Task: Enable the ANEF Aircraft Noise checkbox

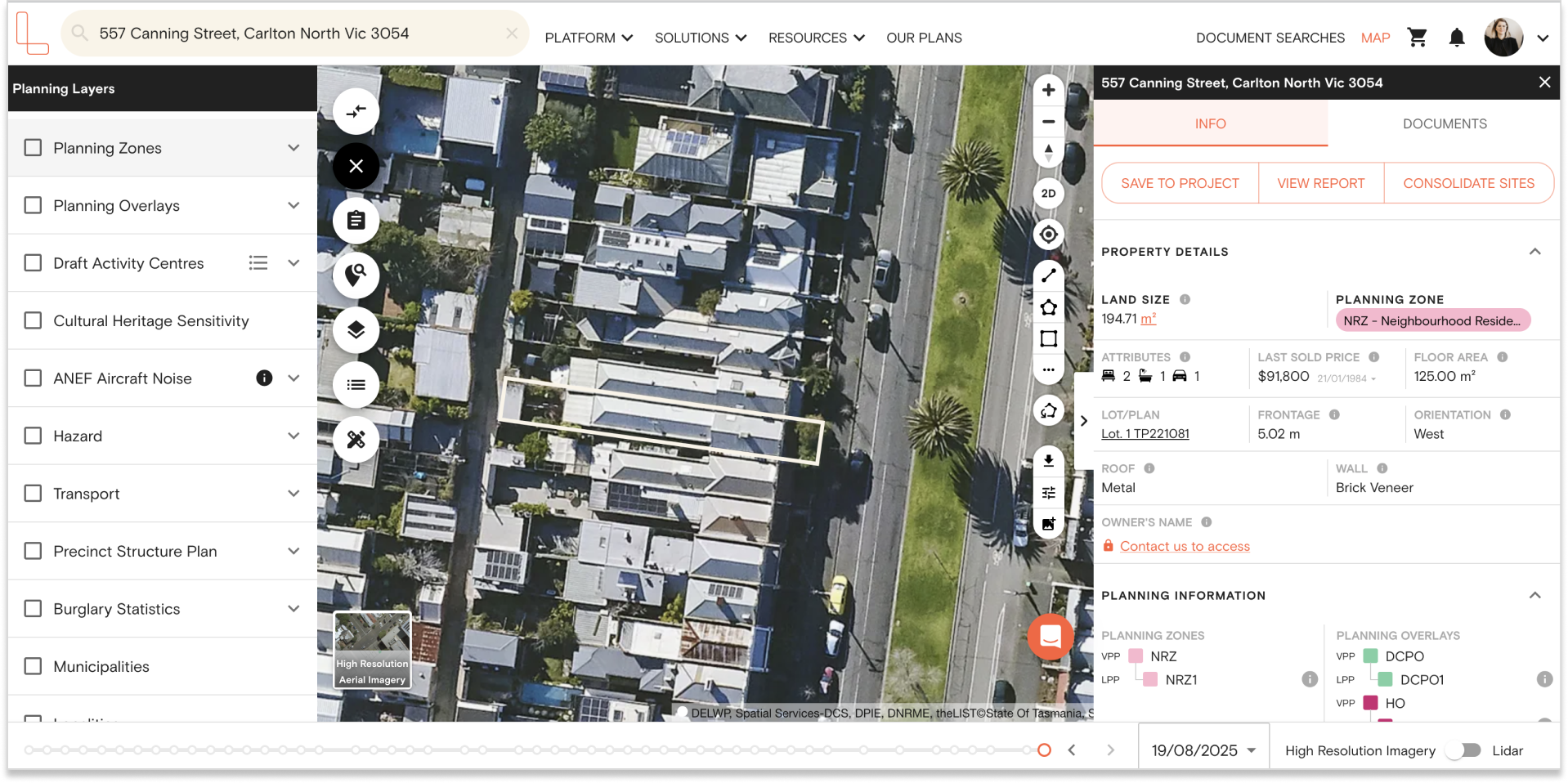Action: [x=33, y=378]
